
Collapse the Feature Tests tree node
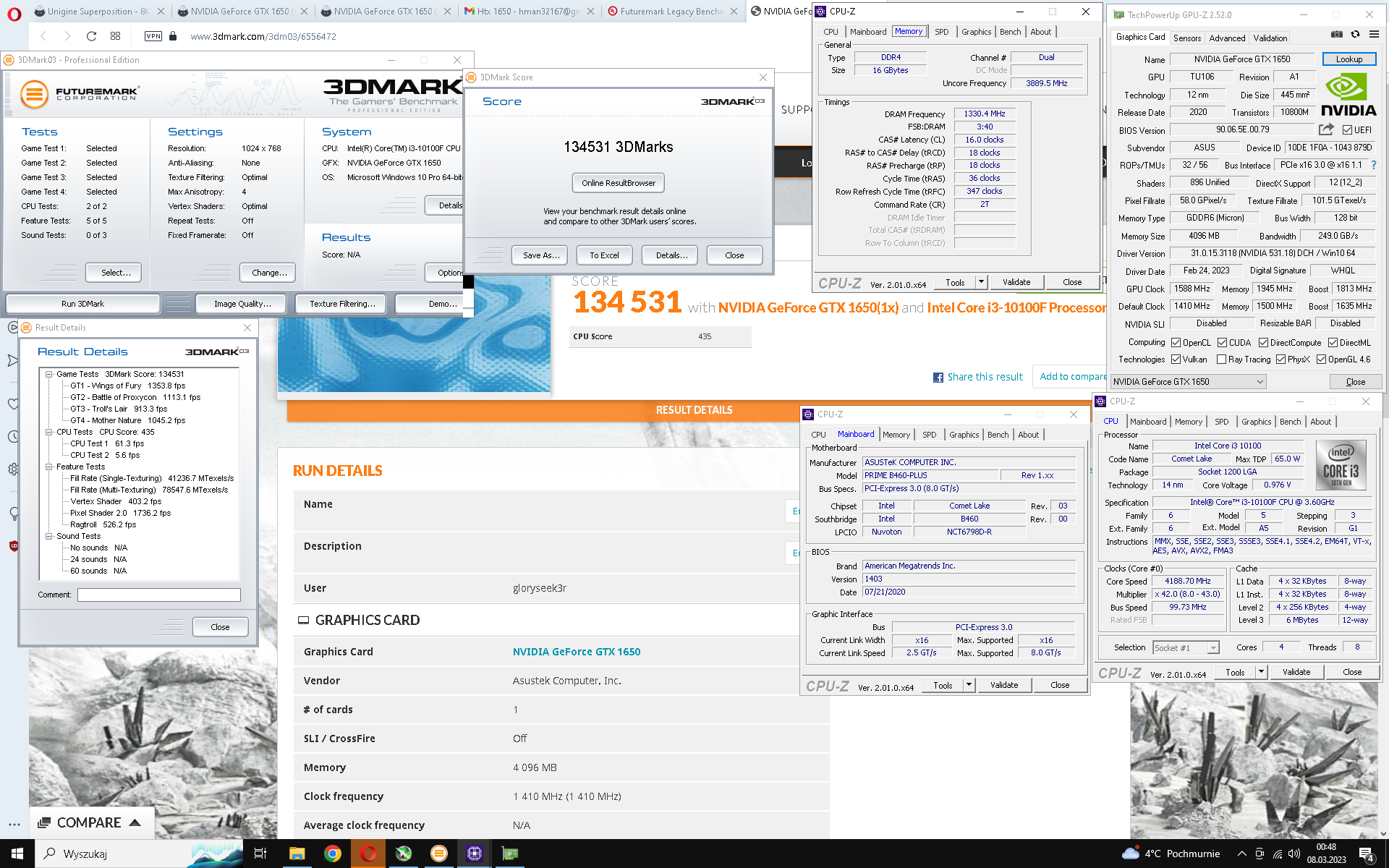pos(49,467)
